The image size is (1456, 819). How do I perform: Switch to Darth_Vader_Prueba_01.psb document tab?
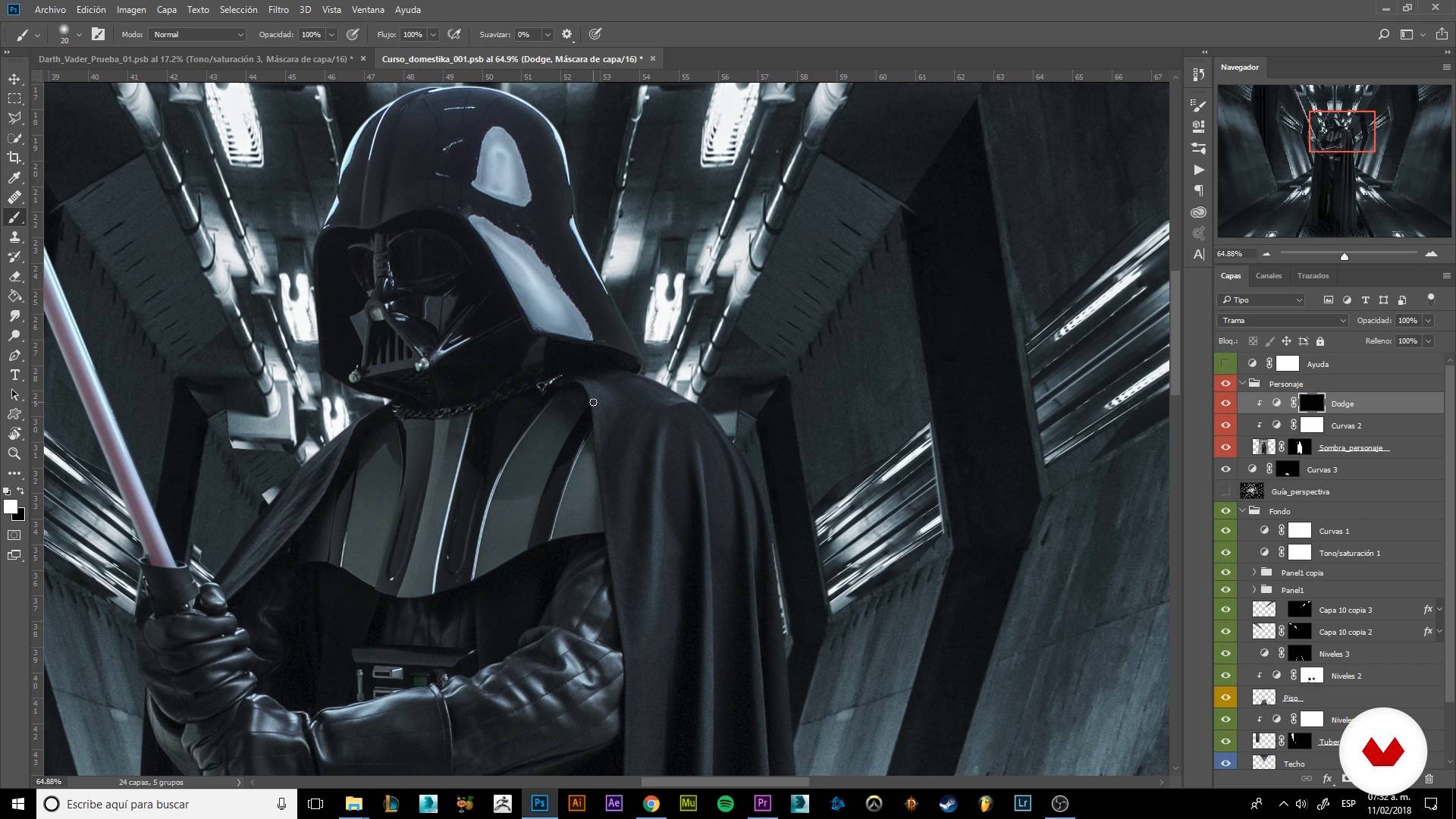[x=196, y=59]
